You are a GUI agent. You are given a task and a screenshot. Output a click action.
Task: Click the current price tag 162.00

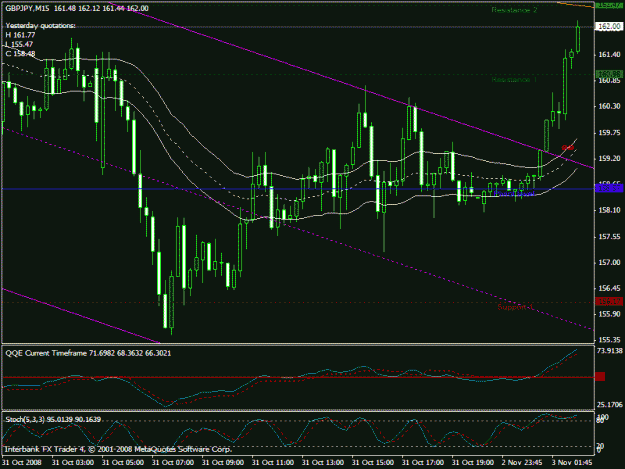tap(609, 26)
